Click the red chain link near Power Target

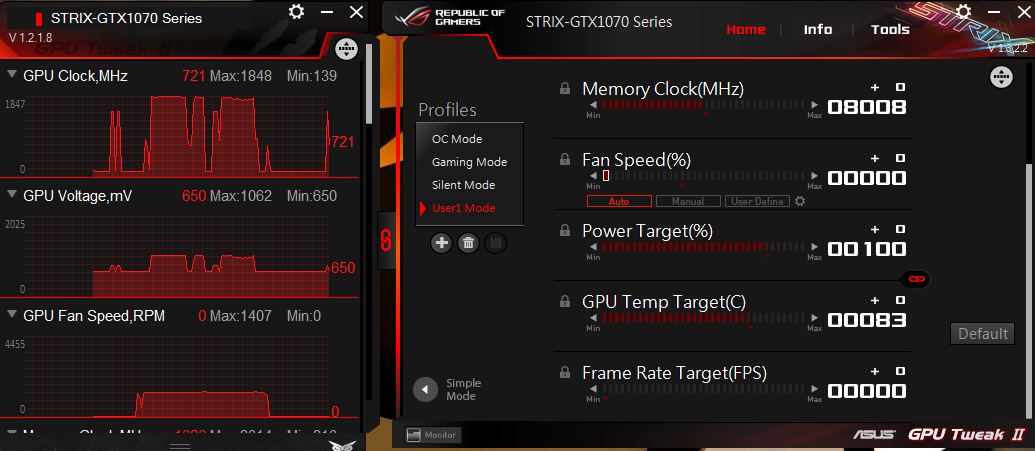pyautogui.click(x=916, y=279)
